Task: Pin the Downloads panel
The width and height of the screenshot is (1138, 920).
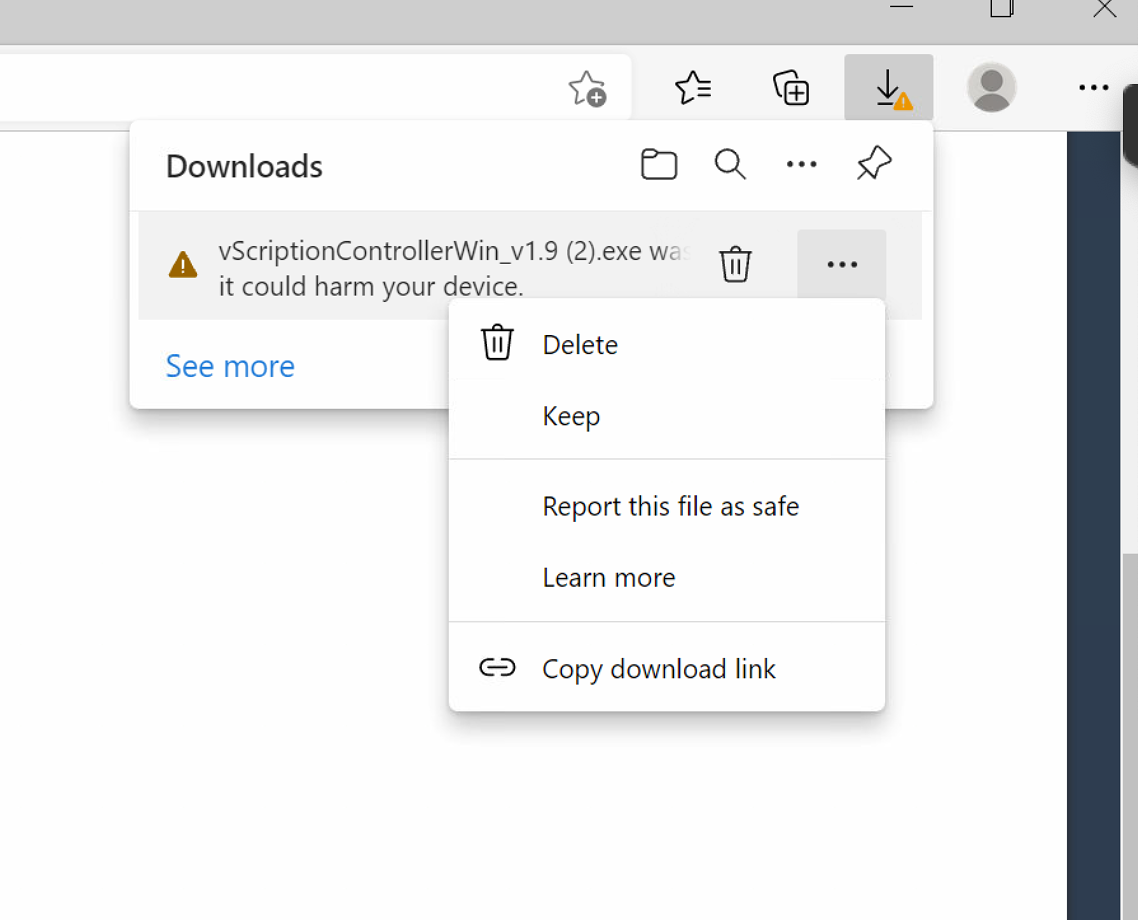Action: (x=874, y=163)
